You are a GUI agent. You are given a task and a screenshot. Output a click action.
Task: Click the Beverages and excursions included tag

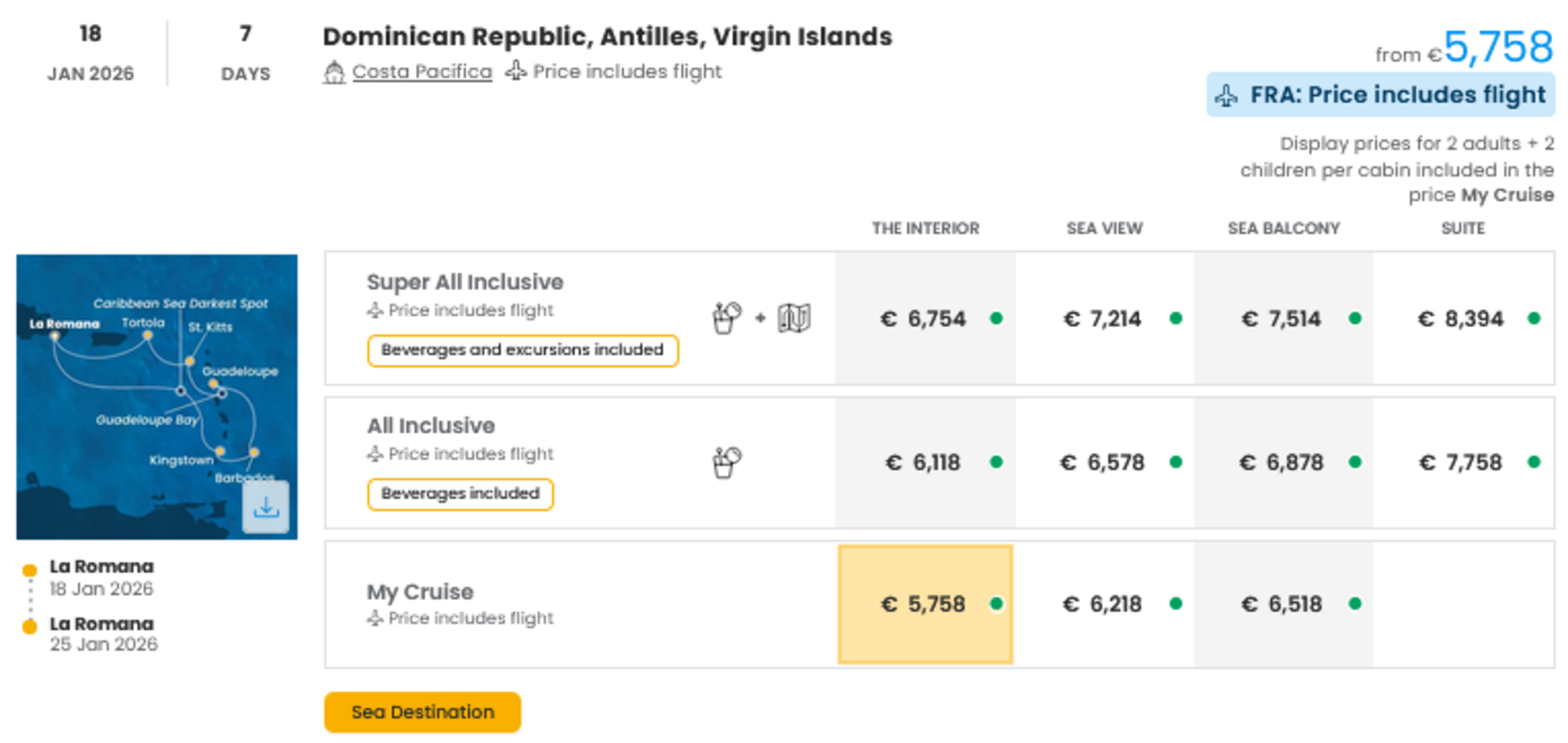[x=522, y=350]
